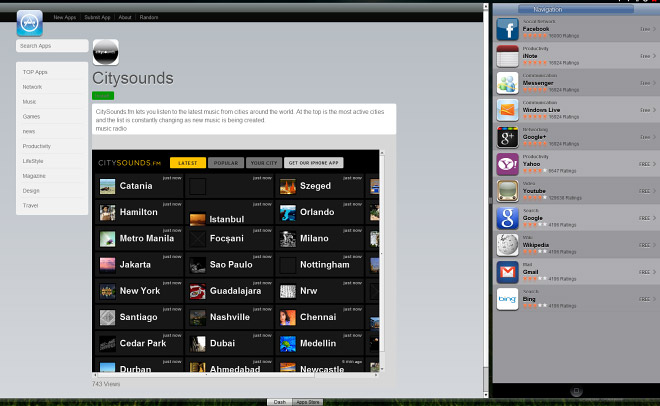
Task: Select Travel category link
Action: 30,206
